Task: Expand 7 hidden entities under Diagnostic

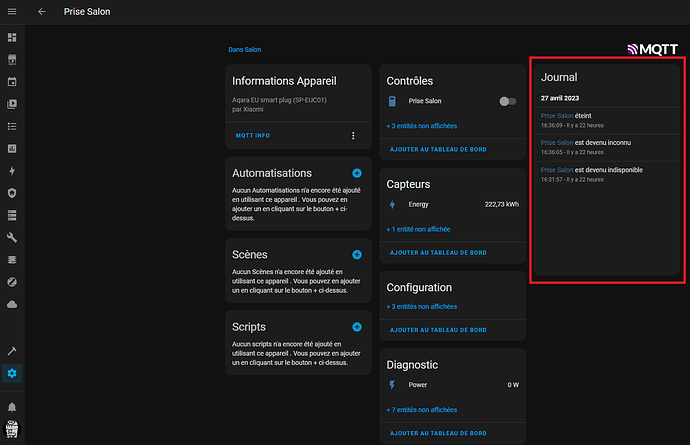Action: [x=422, y=410]
